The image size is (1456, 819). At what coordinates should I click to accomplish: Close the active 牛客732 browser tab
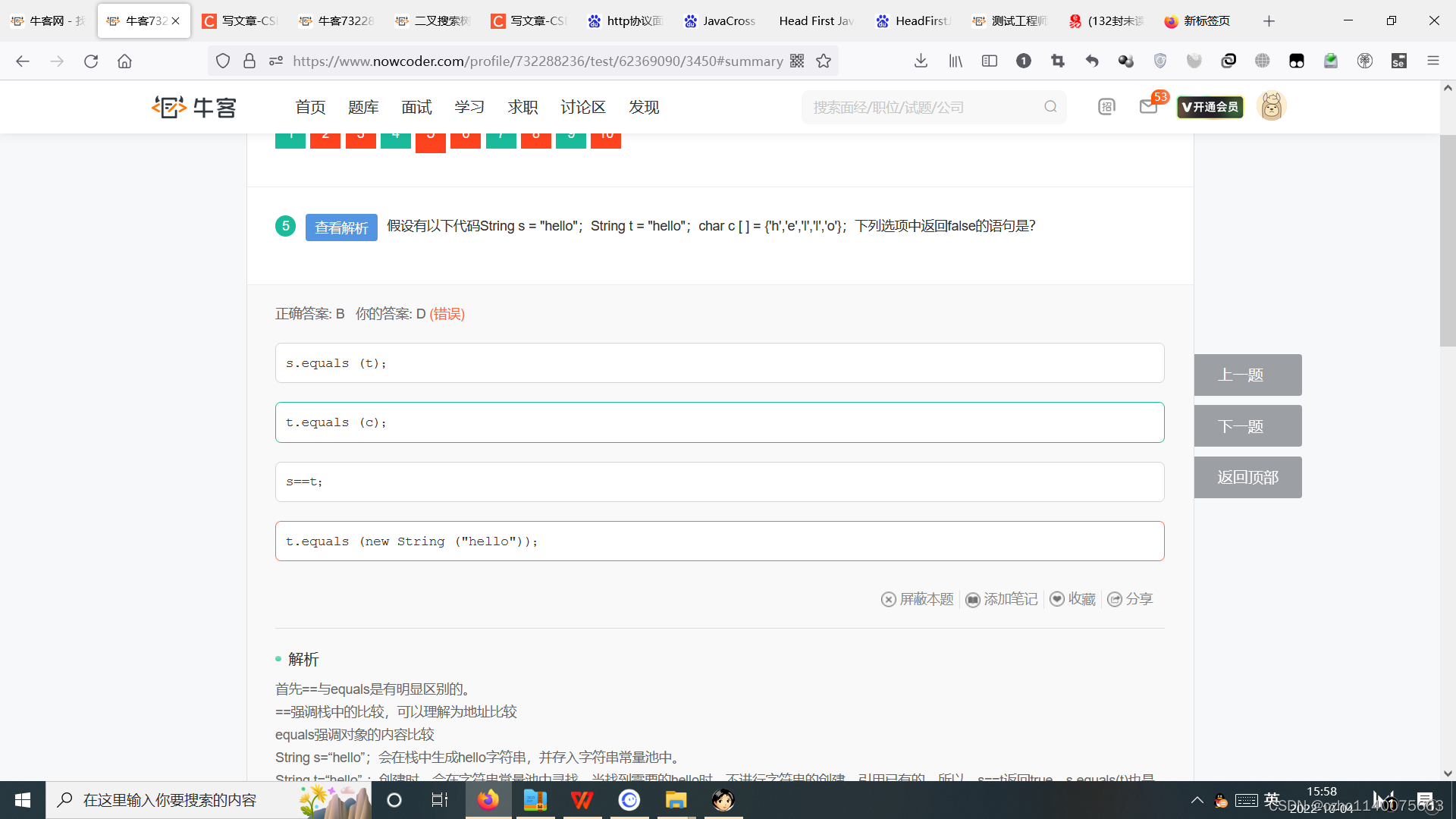coord(176,21)
